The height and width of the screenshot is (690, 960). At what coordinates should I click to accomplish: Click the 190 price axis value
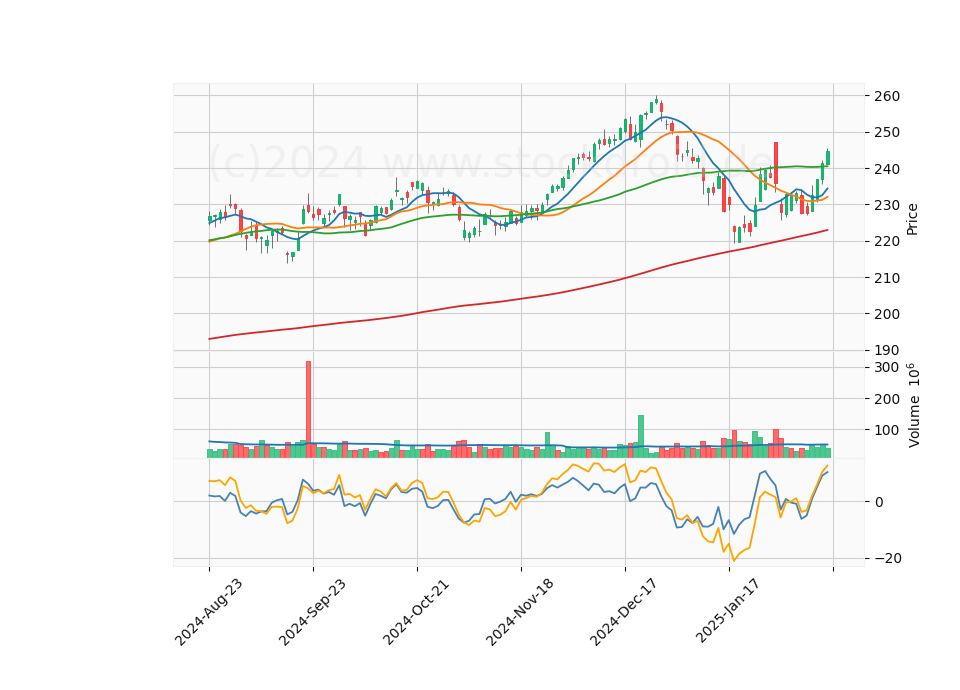887,350
